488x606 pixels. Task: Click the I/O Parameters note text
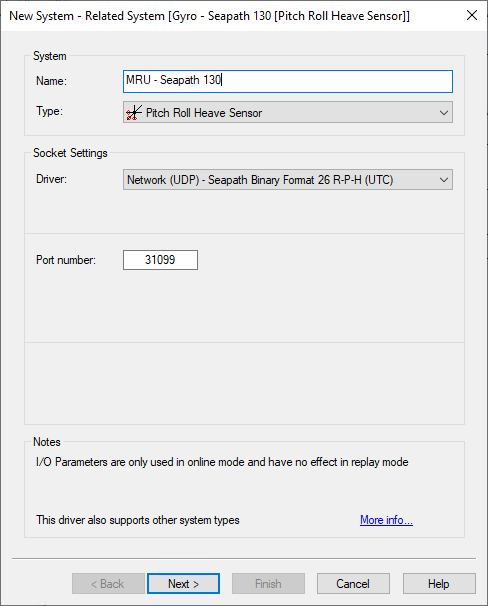point(222,462)
